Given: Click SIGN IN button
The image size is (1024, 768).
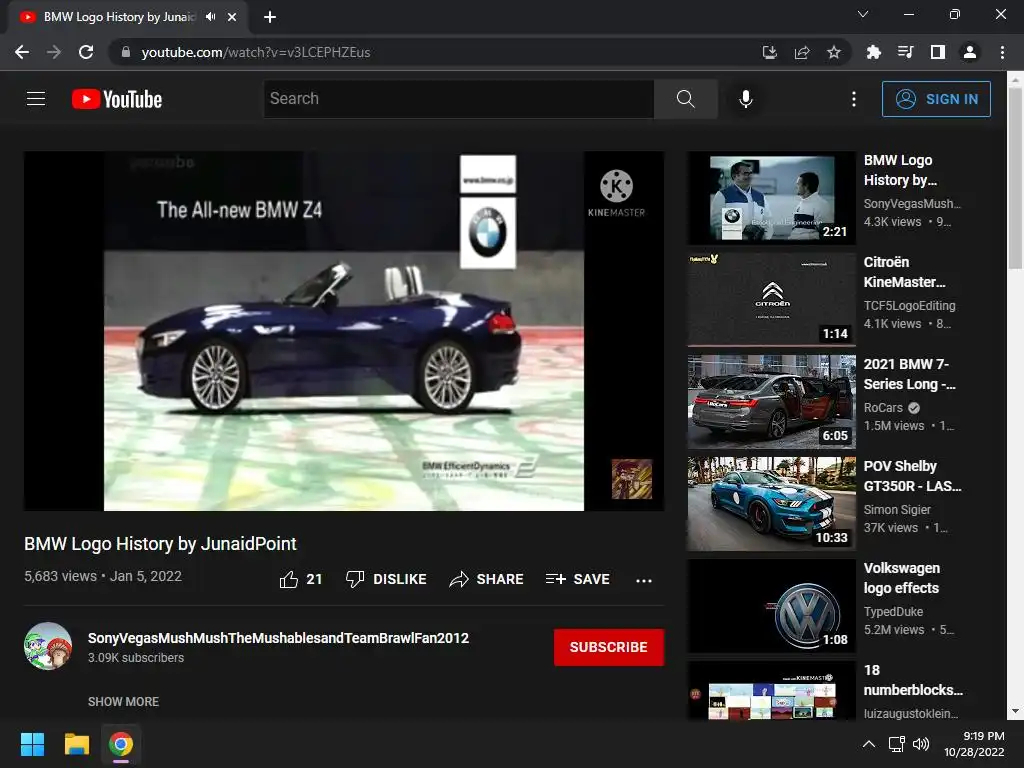Looking at the screenshot, I should (936, 99).
